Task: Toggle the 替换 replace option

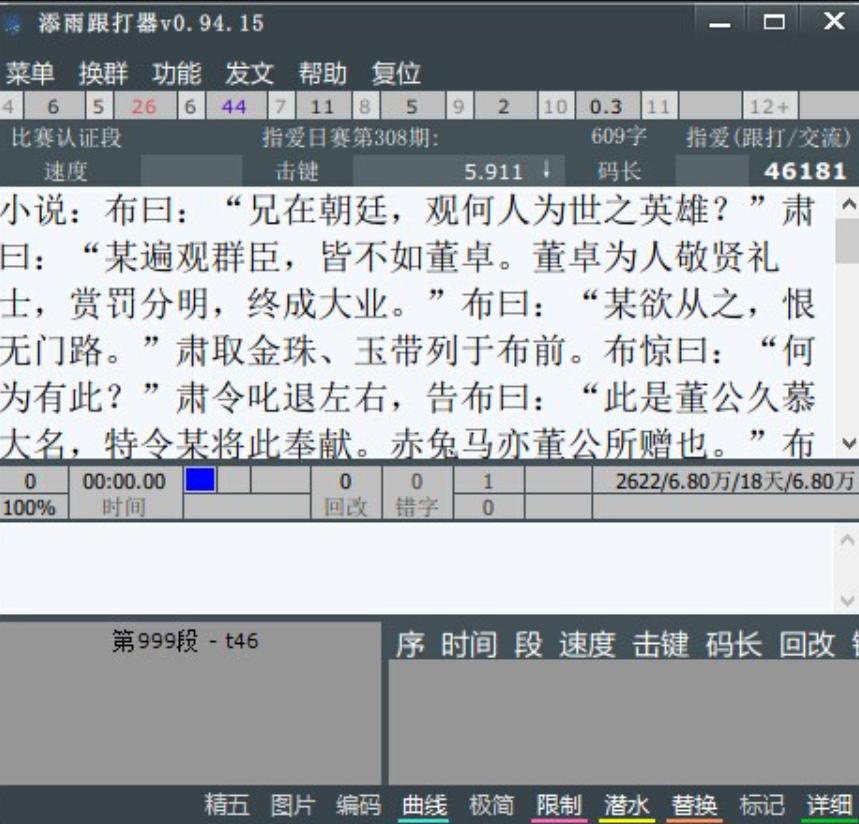Action: coord(694,805)
